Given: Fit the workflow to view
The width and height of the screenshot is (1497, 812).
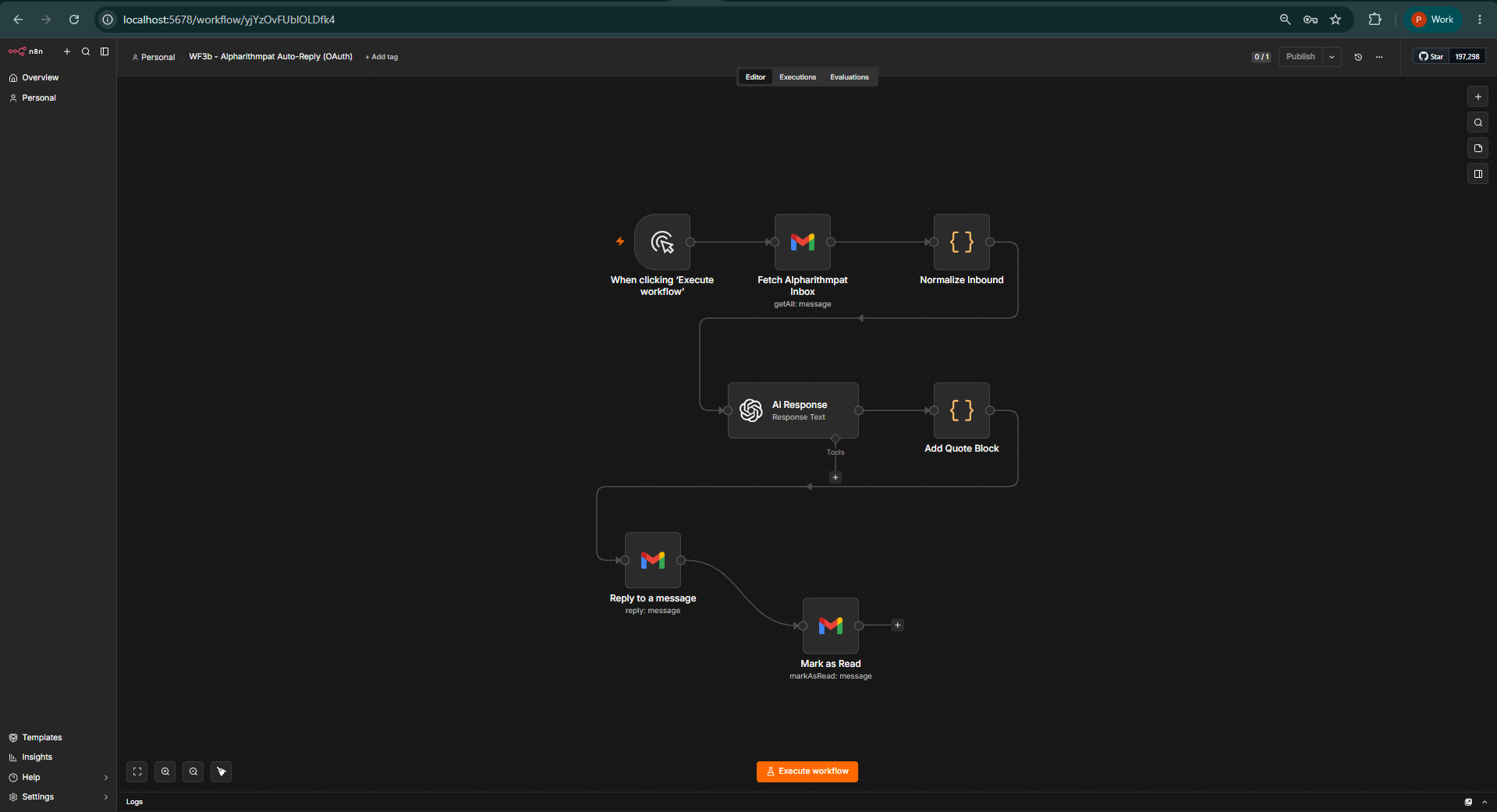Looking at the screenshot, I should (137, 772).
